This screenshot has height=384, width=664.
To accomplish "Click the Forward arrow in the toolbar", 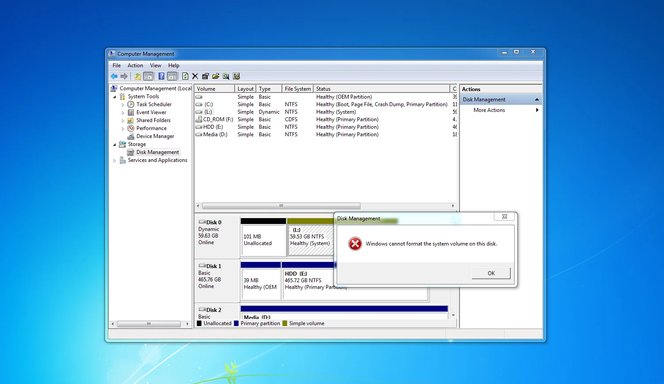I will click(x=124, y=76).
